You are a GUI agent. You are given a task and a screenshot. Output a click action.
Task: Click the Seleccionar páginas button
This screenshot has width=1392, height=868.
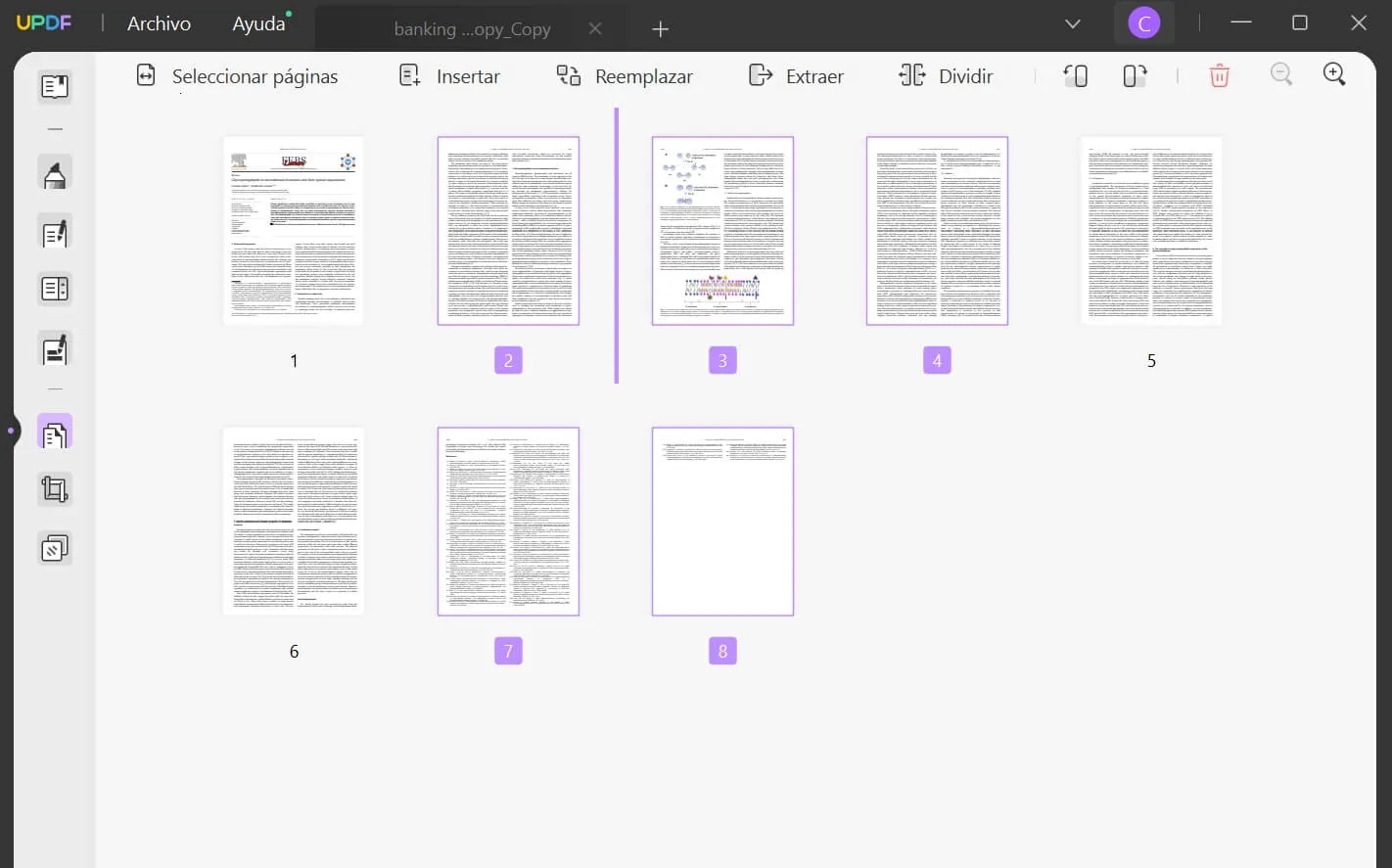tap(237, 76)
